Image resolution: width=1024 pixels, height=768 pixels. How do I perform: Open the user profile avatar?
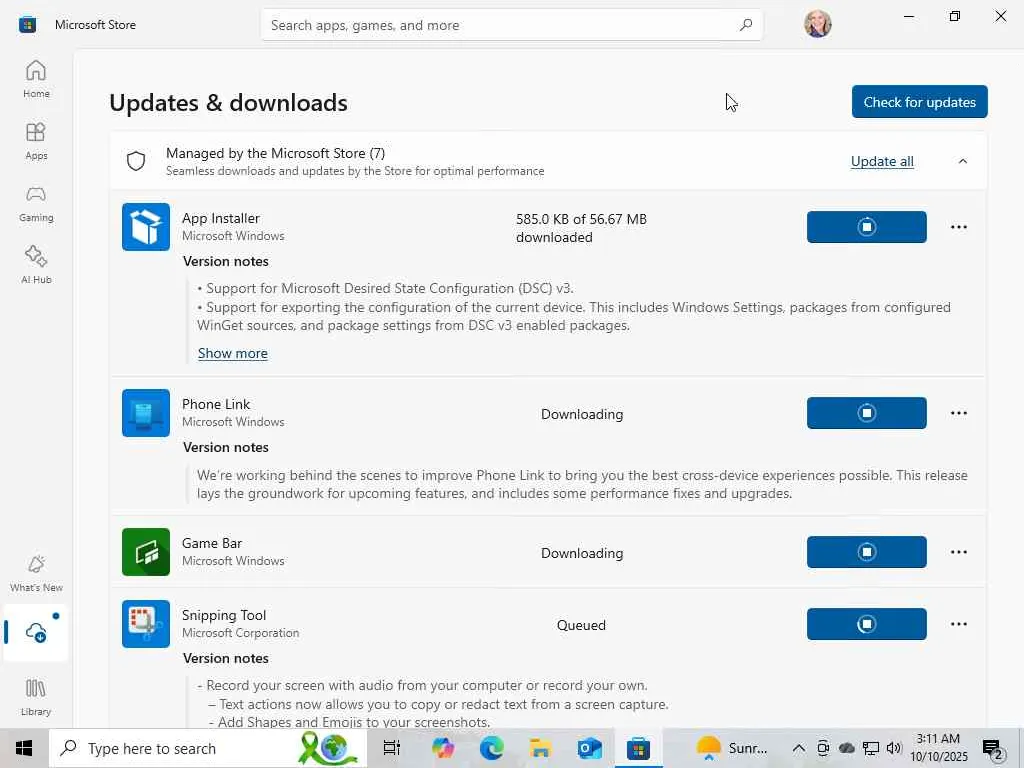tap(818, 24)
